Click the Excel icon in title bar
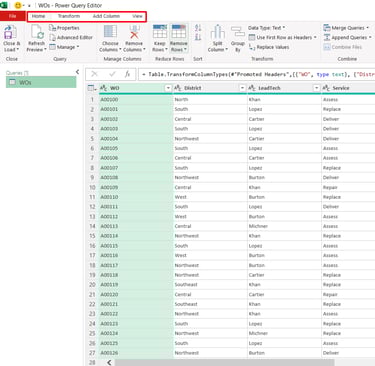375x366 pixels. pyautogui.click(x=4, y=5)
